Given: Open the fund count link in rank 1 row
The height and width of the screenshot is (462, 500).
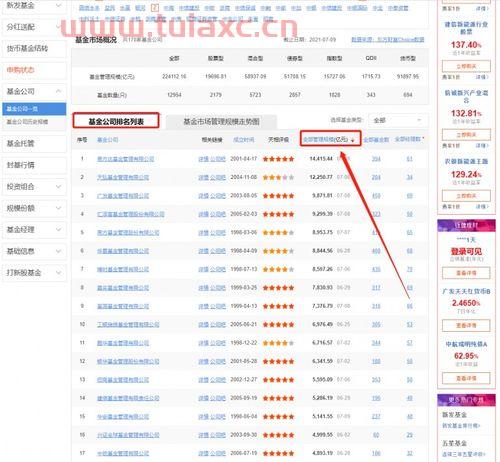Looking at the screenshot, I should pyautogui.click(x=376, y=159).
